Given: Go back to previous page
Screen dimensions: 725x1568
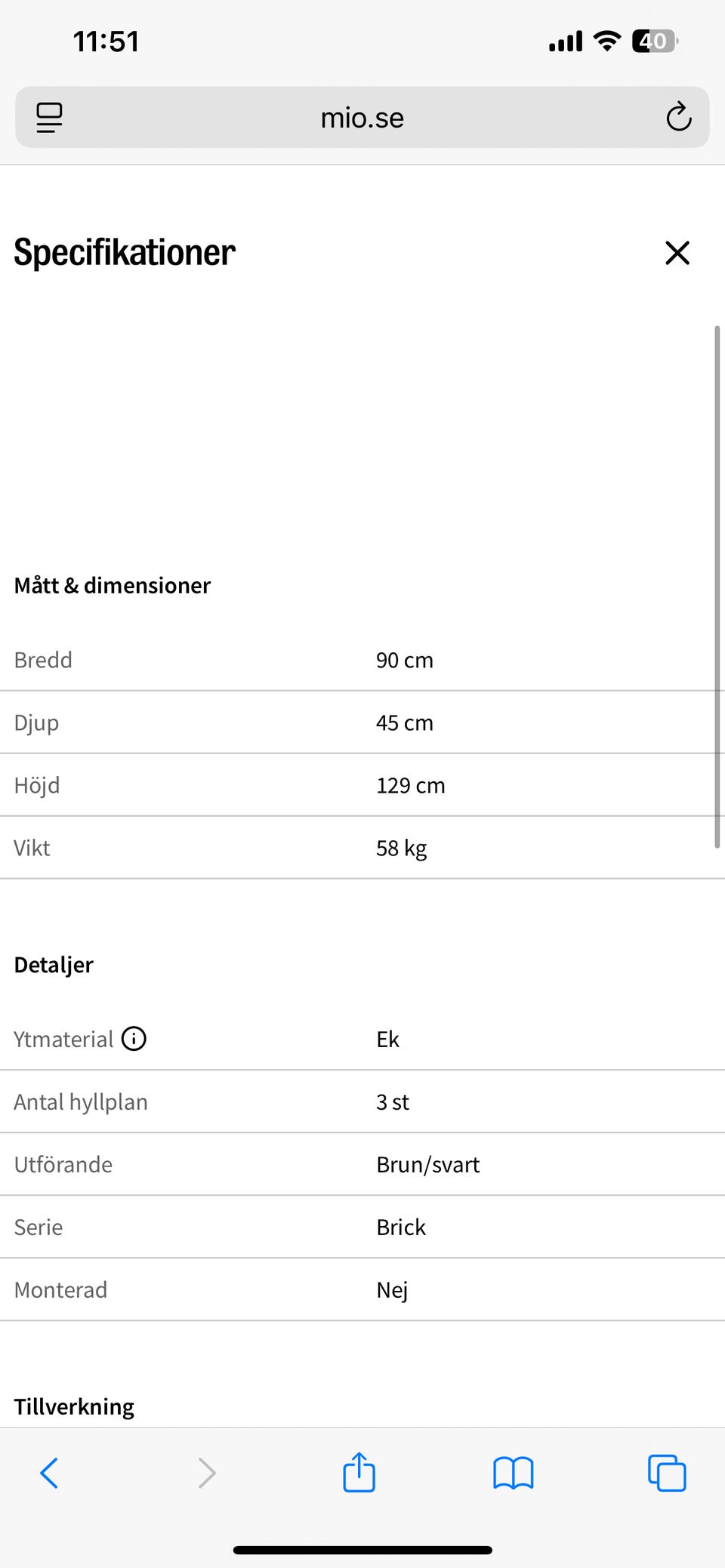Looking at the screenshot, I should coord(49,1472).
